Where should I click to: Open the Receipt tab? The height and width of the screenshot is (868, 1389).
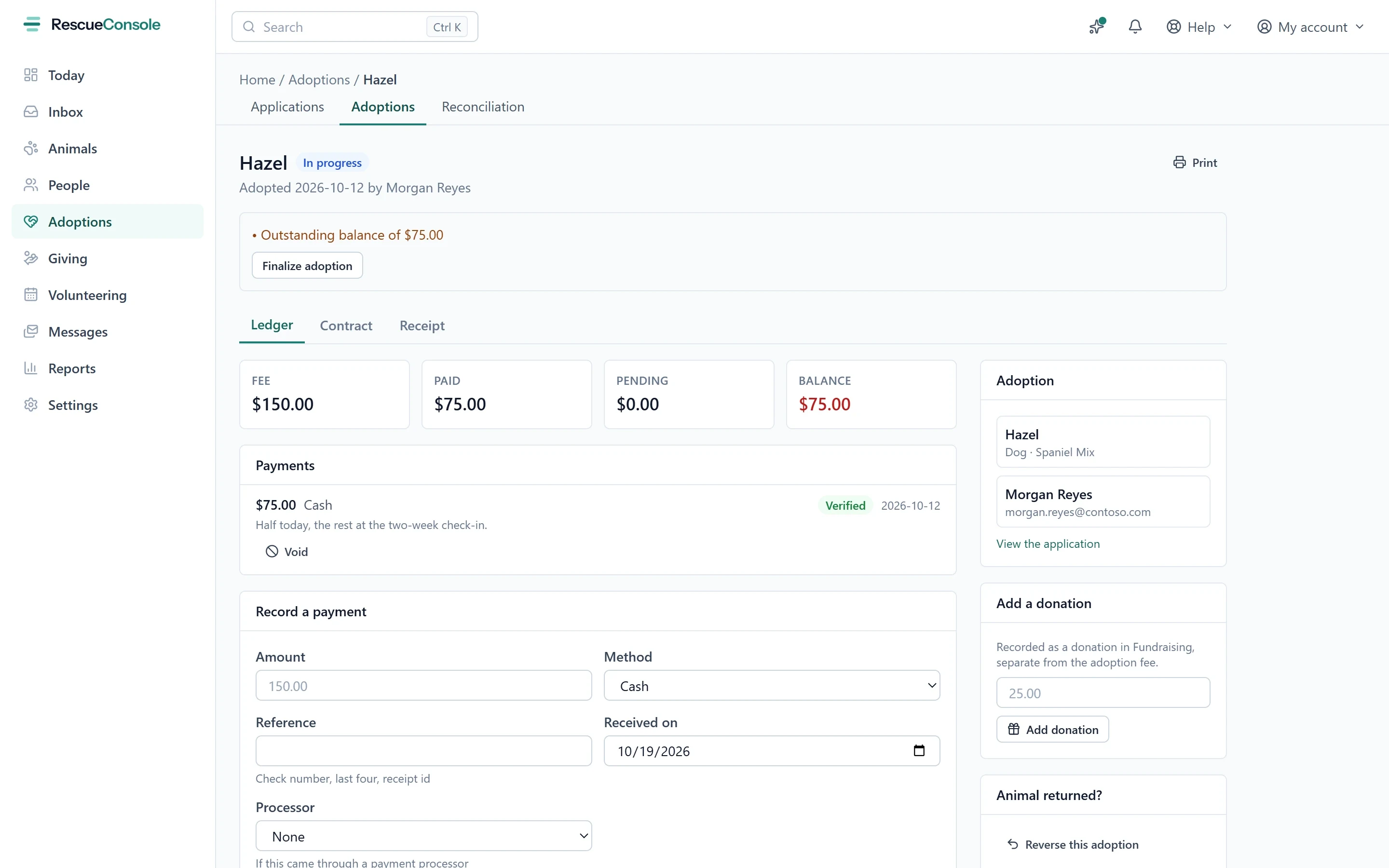(x=422, y=325)
